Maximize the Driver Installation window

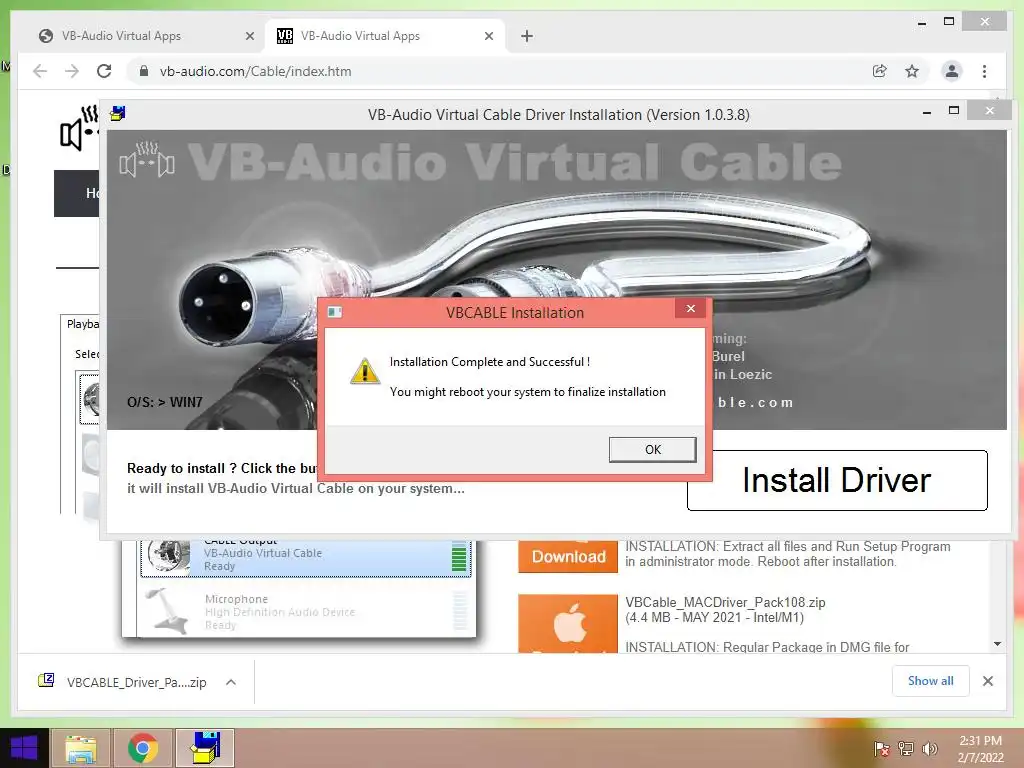point(953,111)
